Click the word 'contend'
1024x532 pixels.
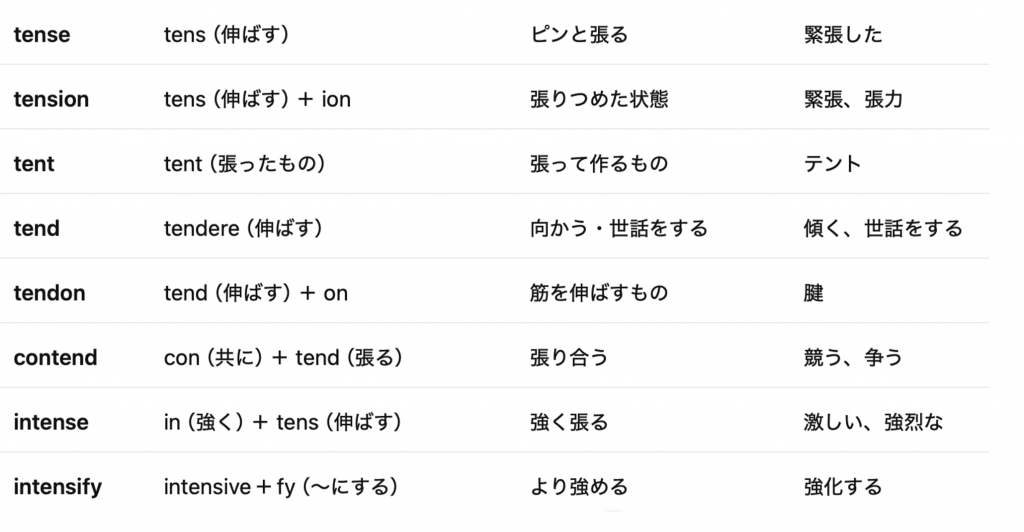pos(56,357)
